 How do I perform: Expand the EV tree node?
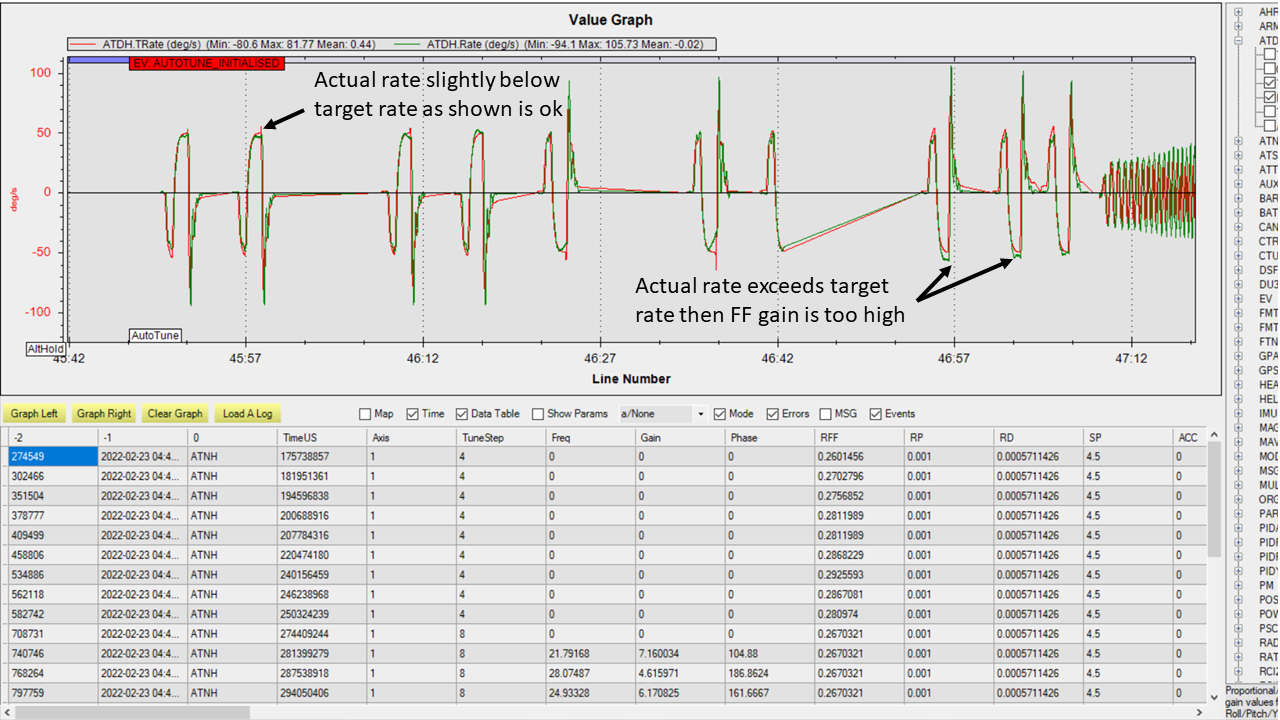coord(1239,298)
